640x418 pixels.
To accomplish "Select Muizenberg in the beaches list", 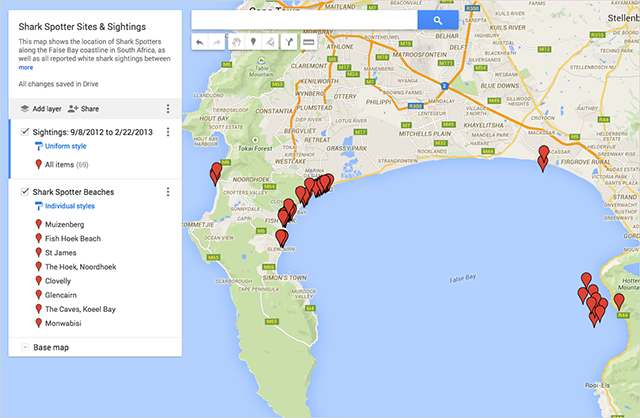I will (x=60, y=224).
